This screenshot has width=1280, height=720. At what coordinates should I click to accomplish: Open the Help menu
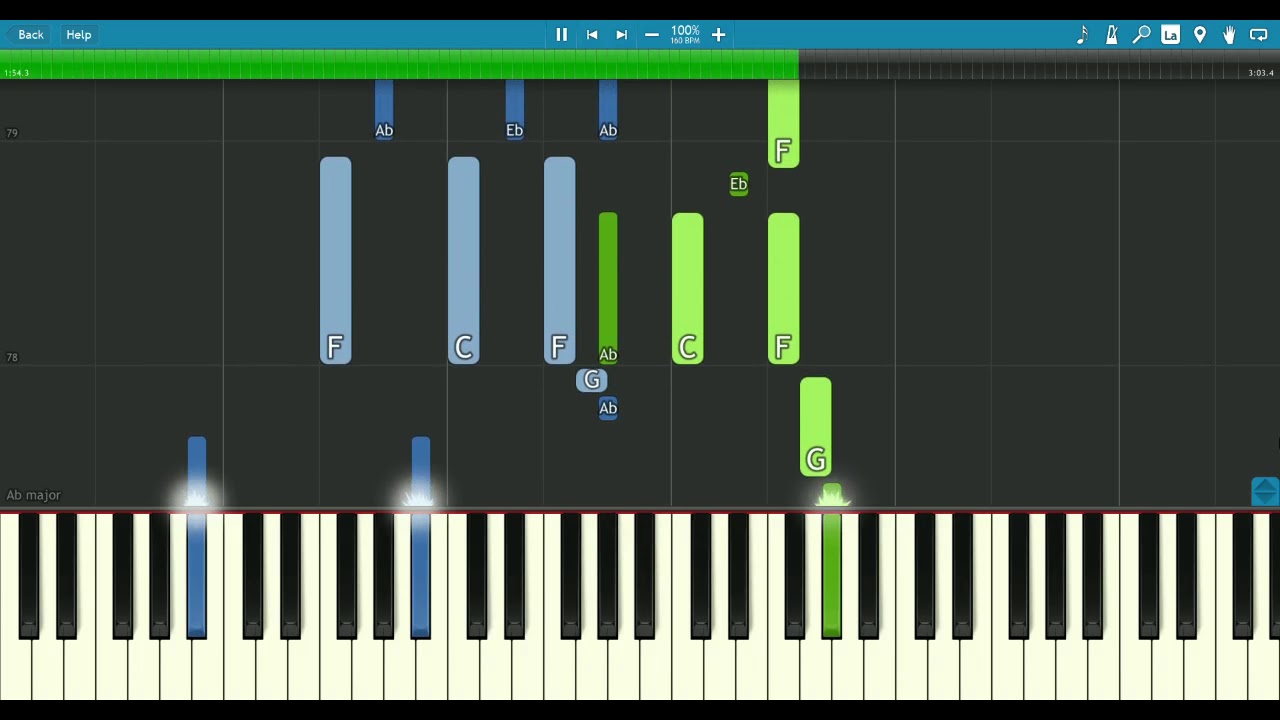tap(79, 35)
